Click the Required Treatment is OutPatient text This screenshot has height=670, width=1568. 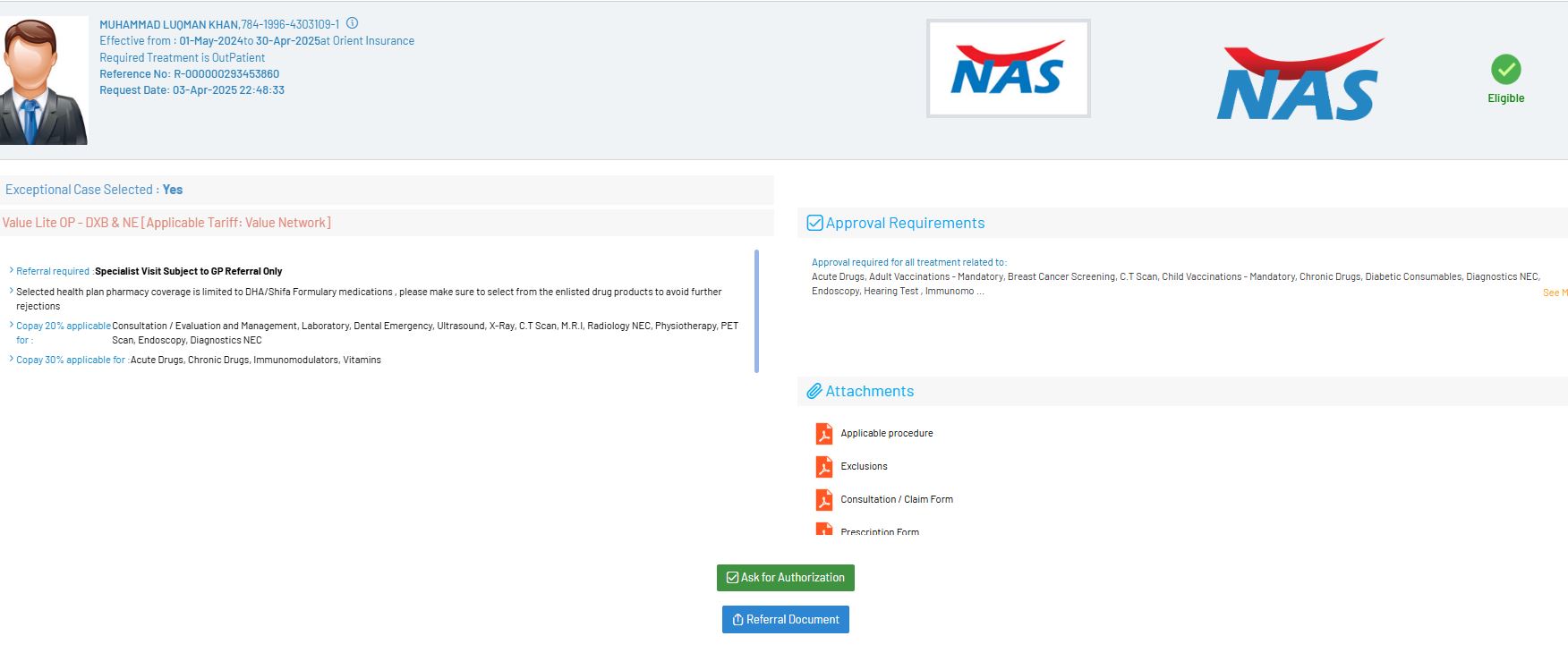182,57
